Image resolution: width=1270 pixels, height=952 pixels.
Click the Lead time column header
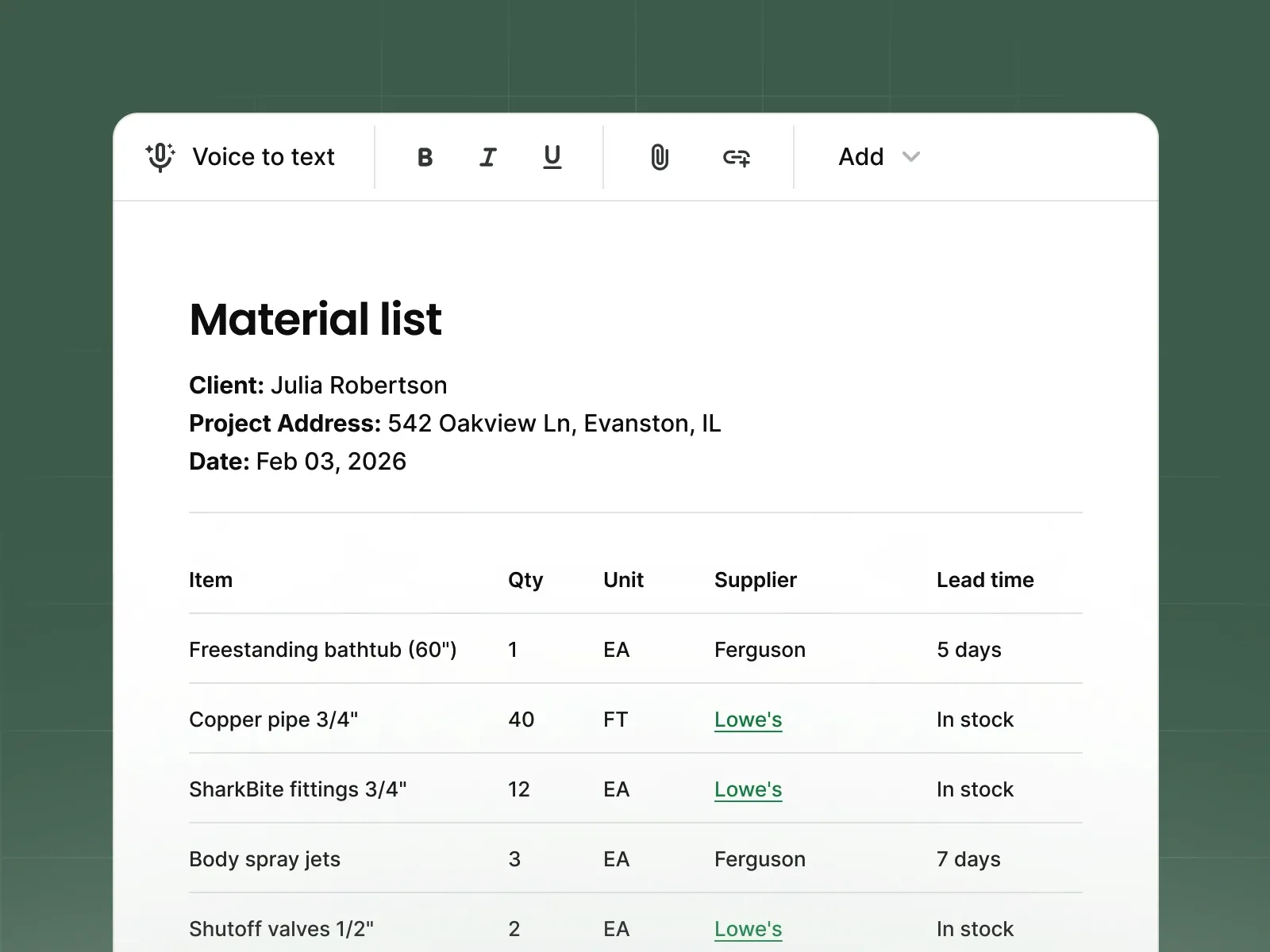984,580
